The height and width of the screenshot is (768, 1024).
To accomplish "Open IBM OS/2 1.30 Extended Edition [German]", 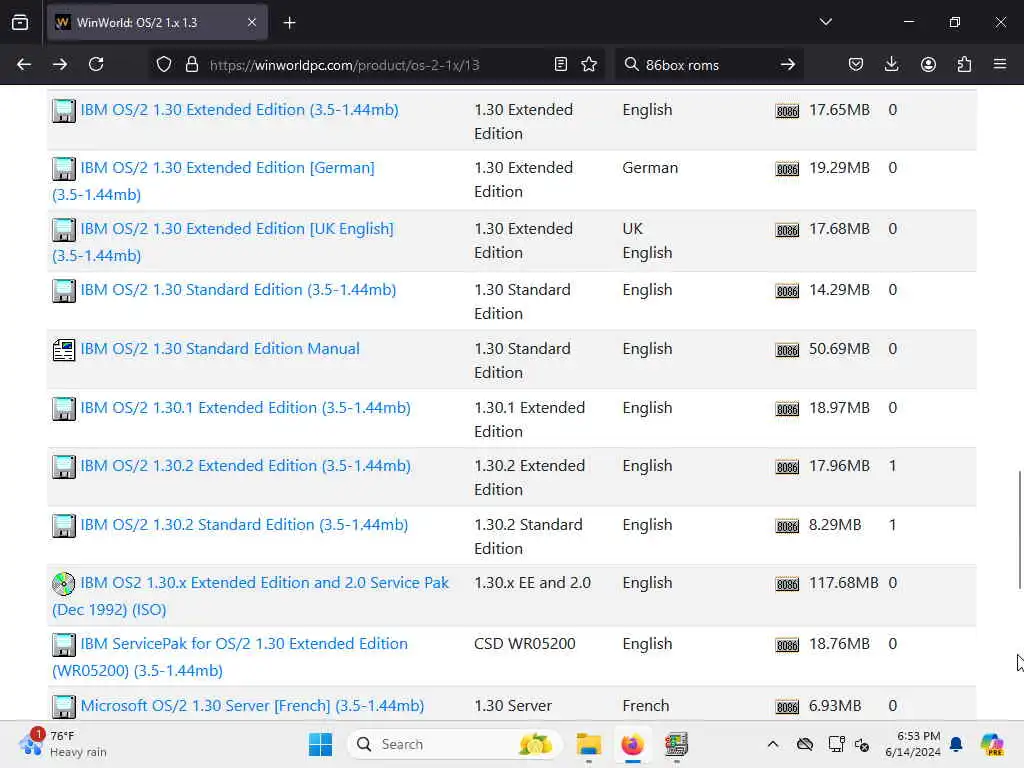I will 227,168.
